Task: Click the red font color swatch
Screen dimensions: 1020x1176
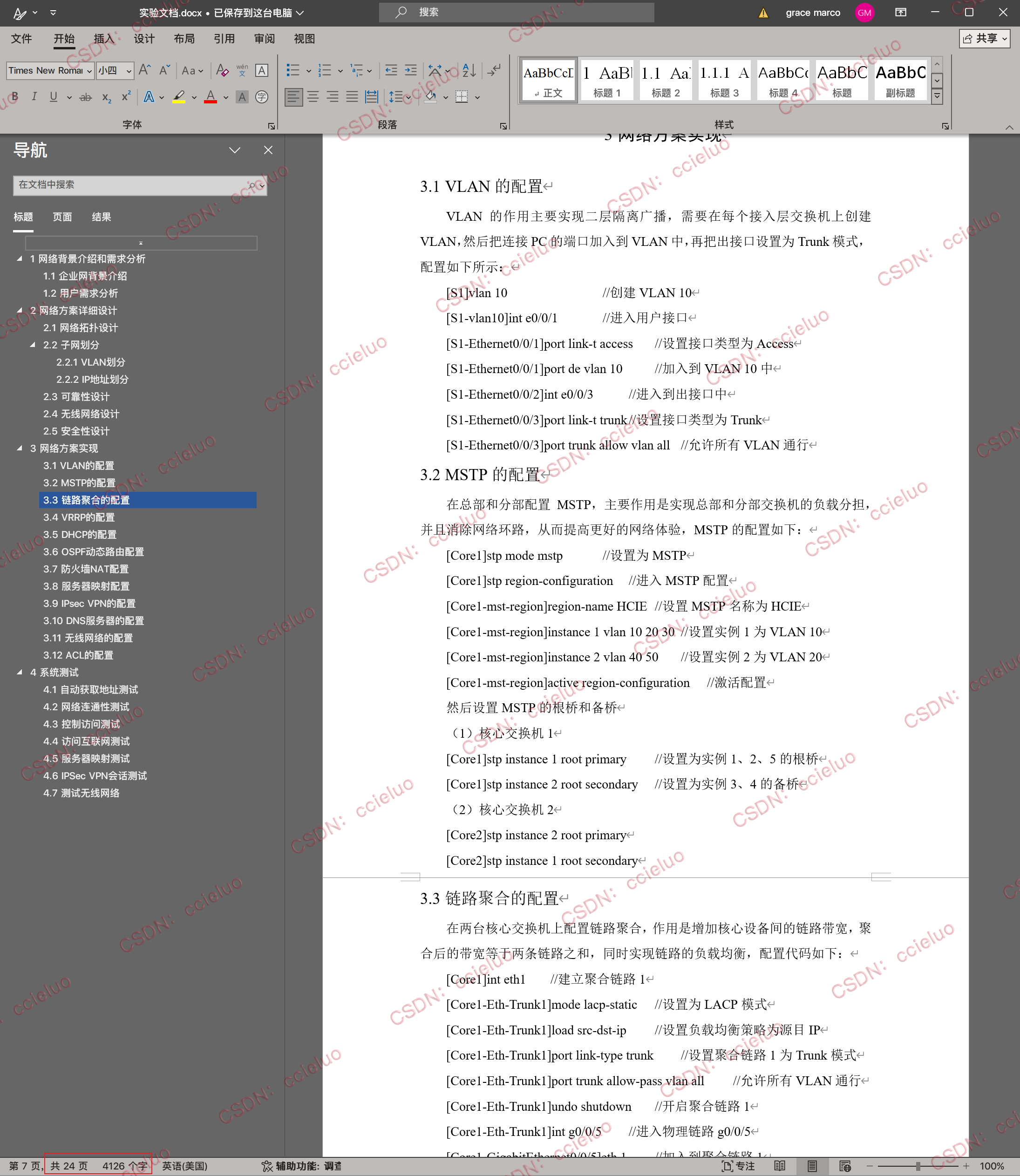Action: pyautogui.click(x=211, y=97)
